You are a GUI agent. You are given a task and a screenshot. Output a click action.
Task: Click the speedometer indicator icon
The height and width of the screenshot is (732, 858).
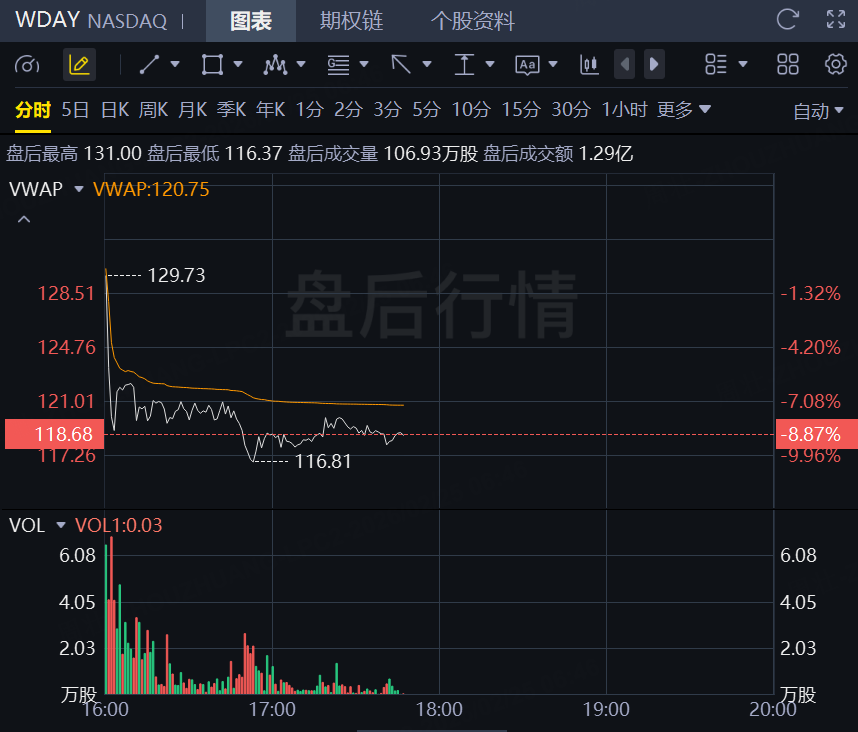pos(27,65)
